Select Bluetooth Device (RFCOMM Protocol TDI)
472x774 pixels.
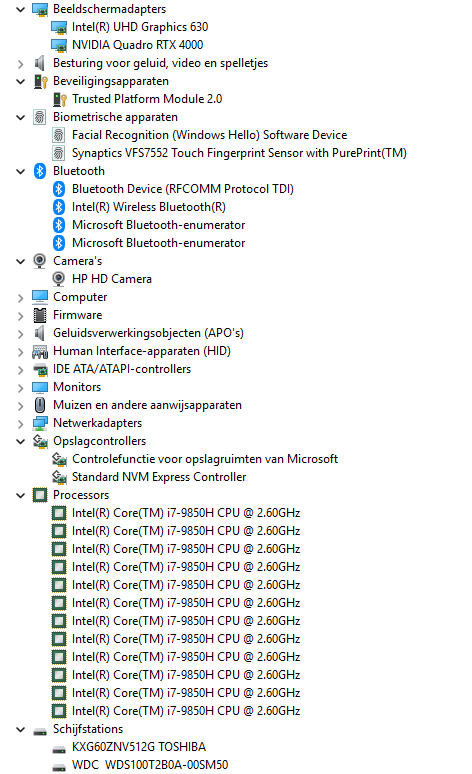183,189
